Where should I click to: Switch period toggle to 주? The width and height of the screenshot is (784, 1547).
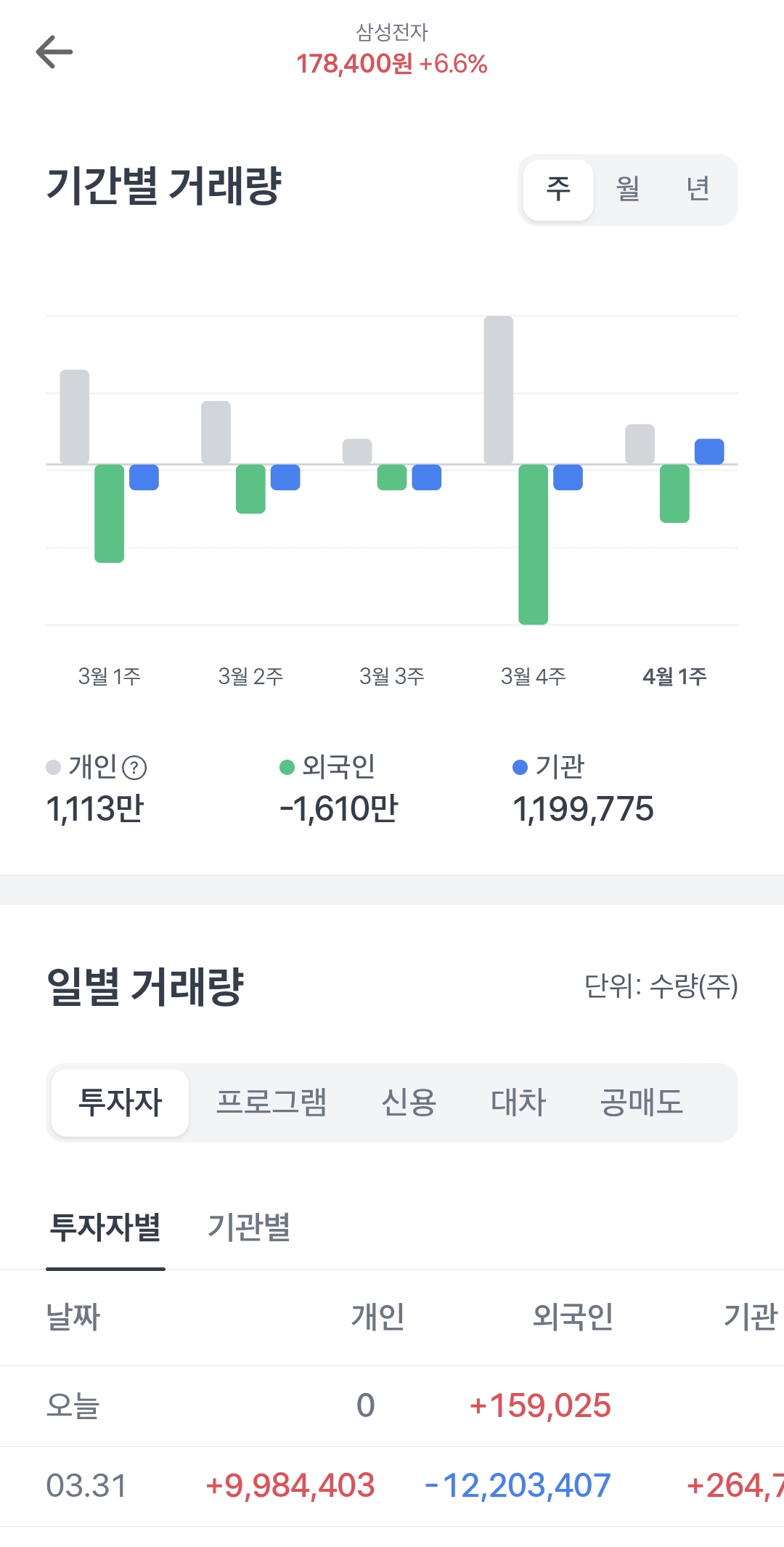(x=558, y=190)
